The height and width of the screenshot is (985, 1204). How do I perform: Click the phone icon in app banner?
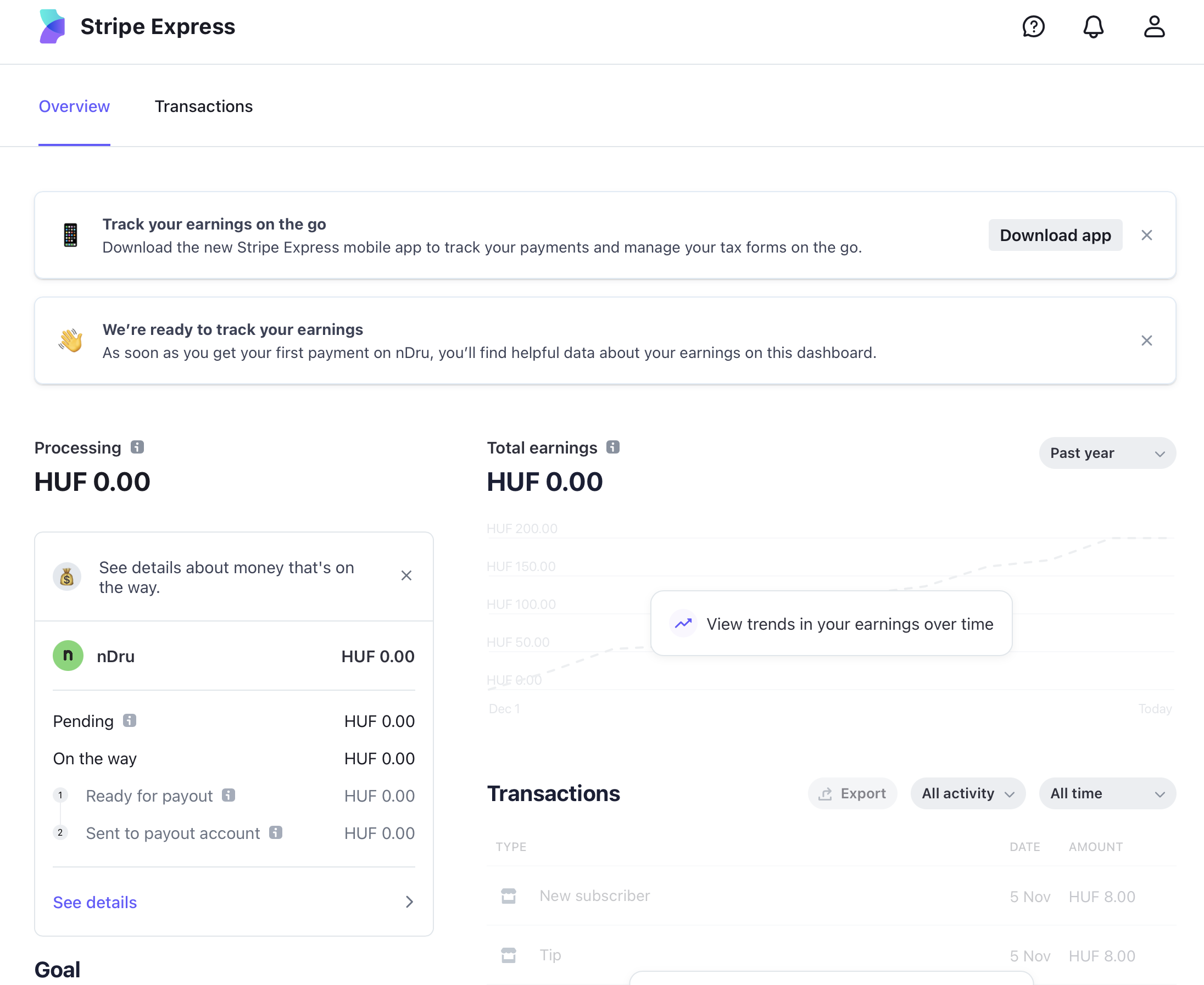(70, 235)
